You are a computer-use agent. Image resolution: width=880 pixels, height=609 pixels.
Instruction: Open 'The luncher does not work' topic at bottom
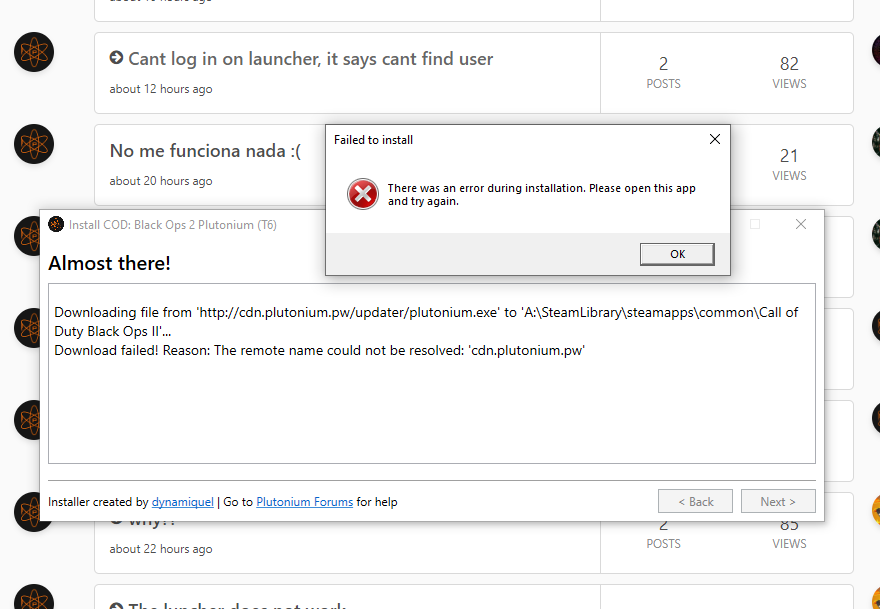pos(236,605)
